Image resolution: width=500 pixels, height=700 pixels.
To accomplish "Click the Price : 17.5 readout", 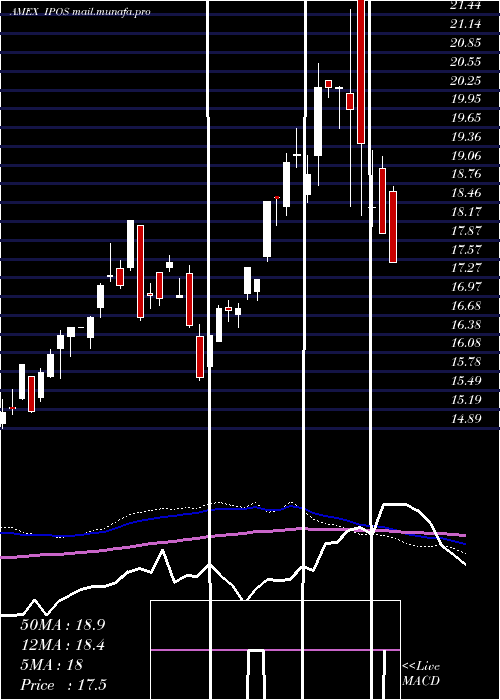I will (64, 685).
